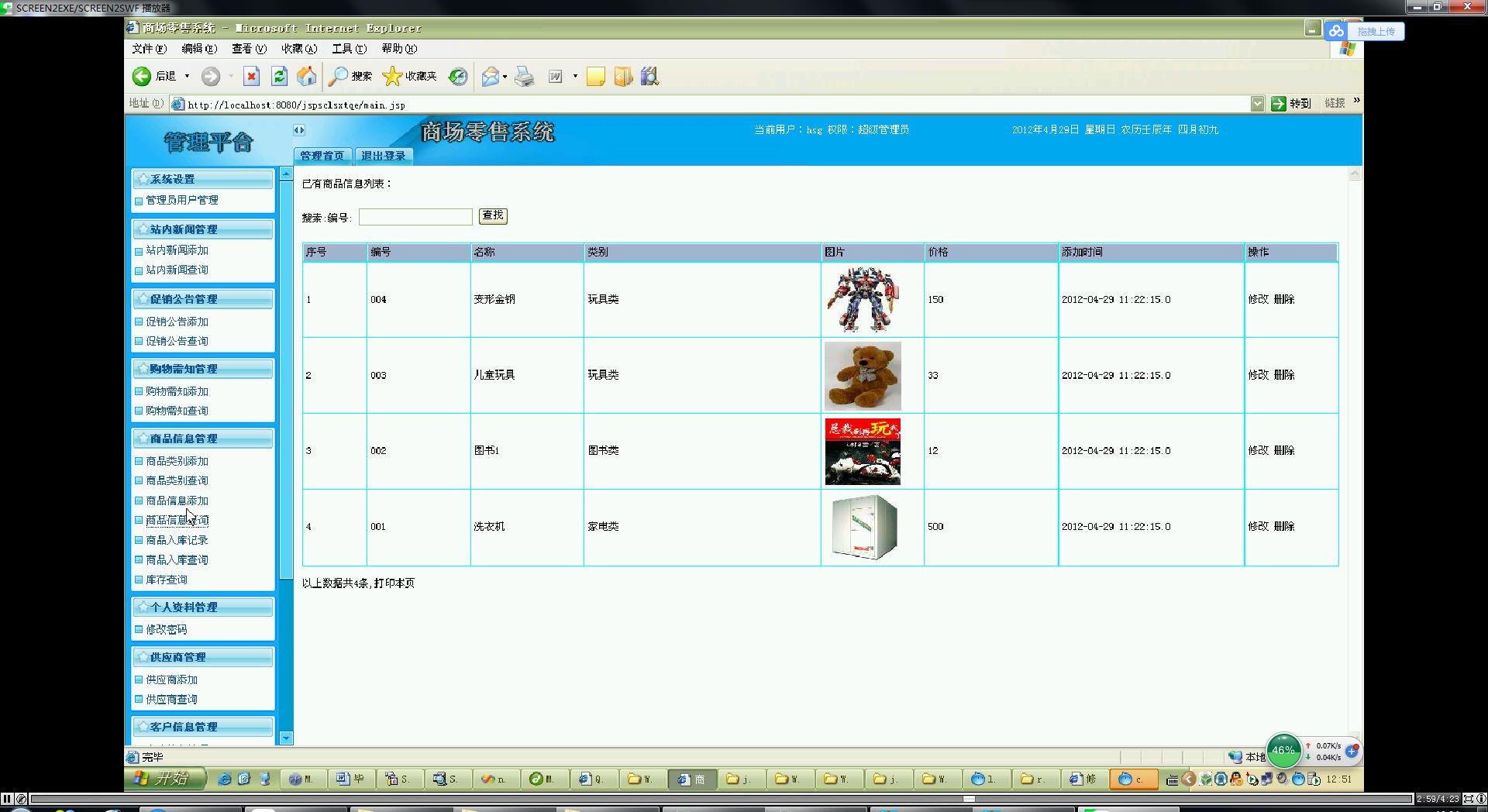Click the Refresh page icon

click(279, 76)
